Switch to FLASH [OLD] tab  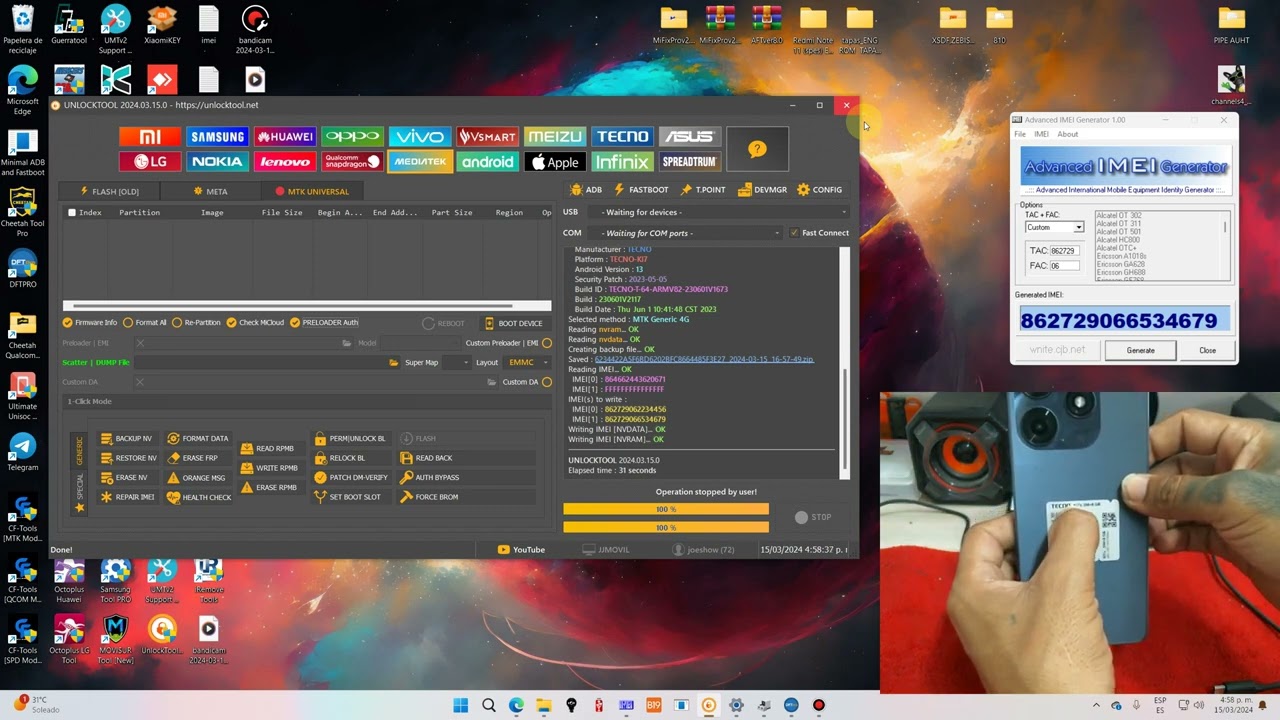(108, 192)
